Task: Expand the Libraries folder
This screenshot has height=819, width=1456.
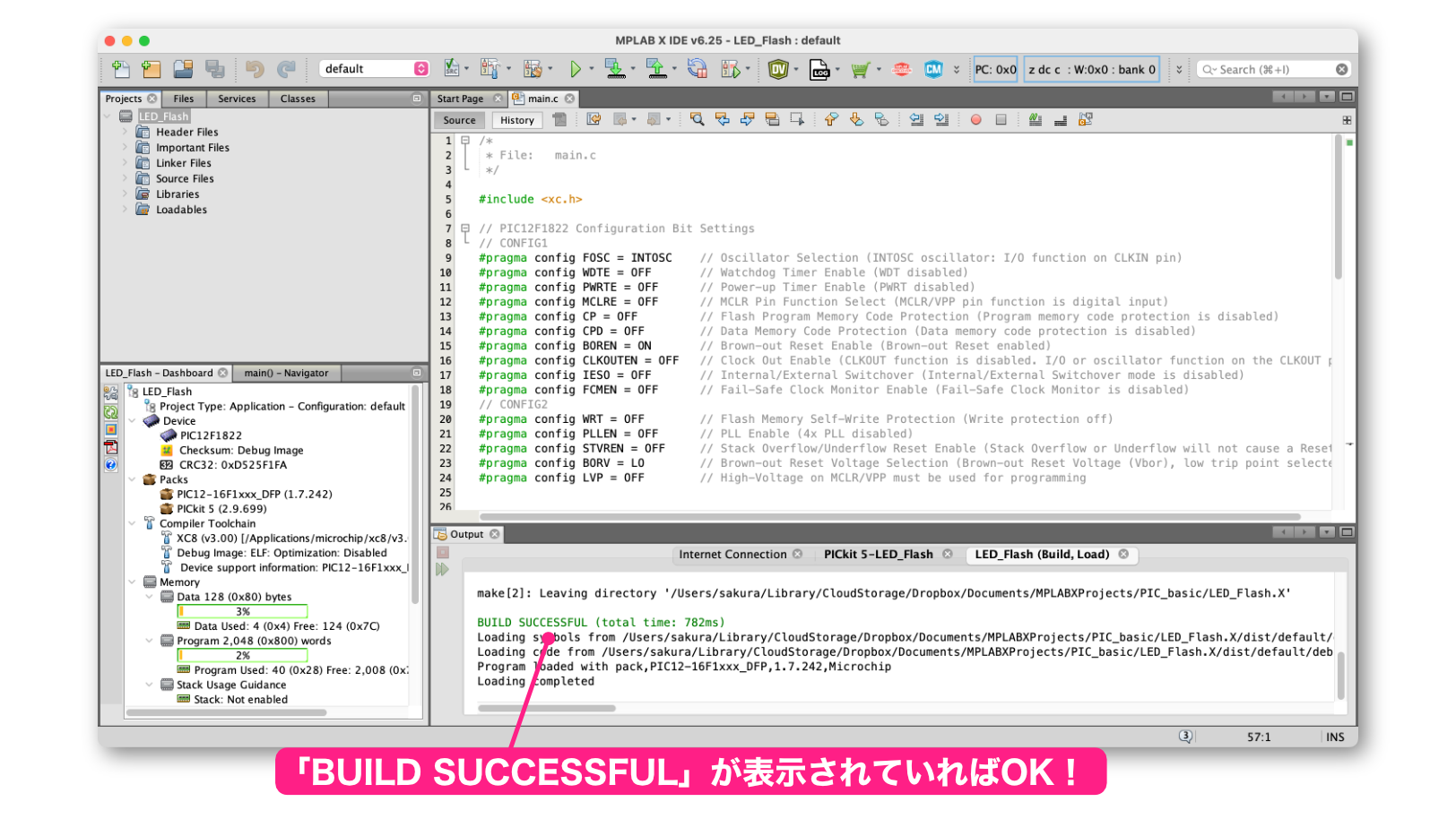Action: tap(126, 194)
